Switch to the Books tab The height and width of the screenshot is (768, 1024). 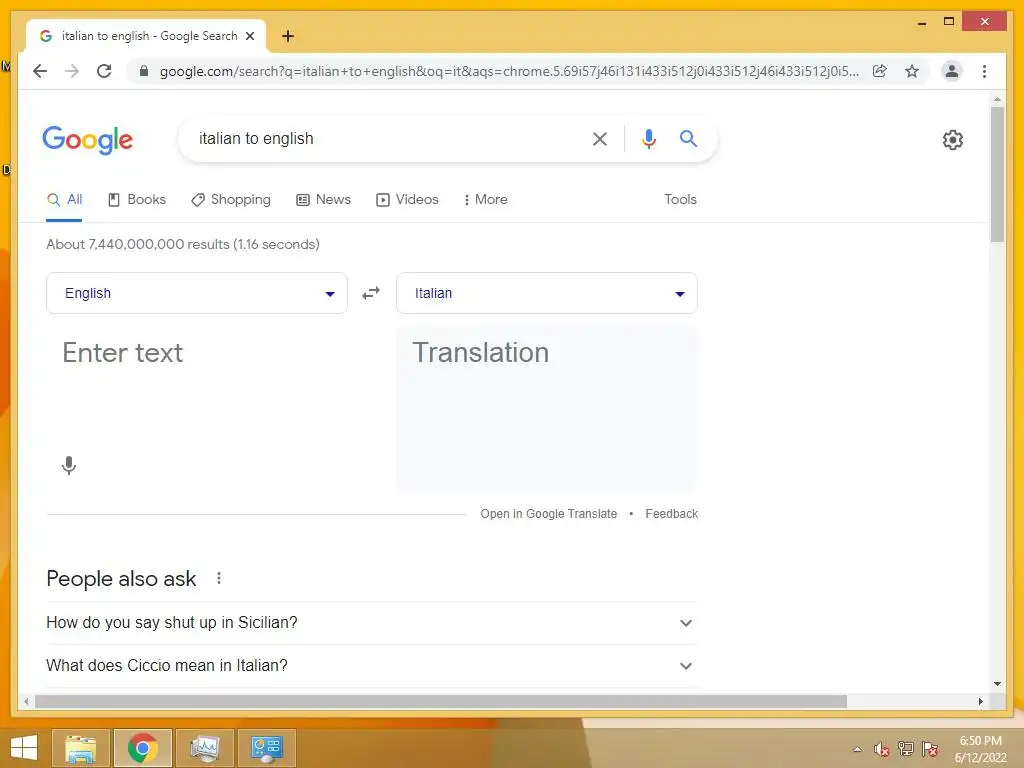pos(136,199)
